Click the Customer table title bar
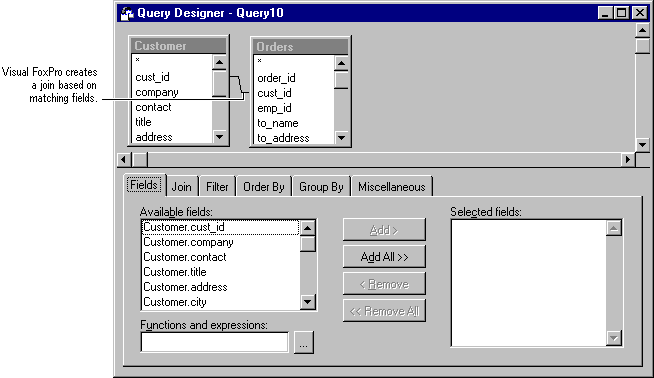 coord(179,45)
